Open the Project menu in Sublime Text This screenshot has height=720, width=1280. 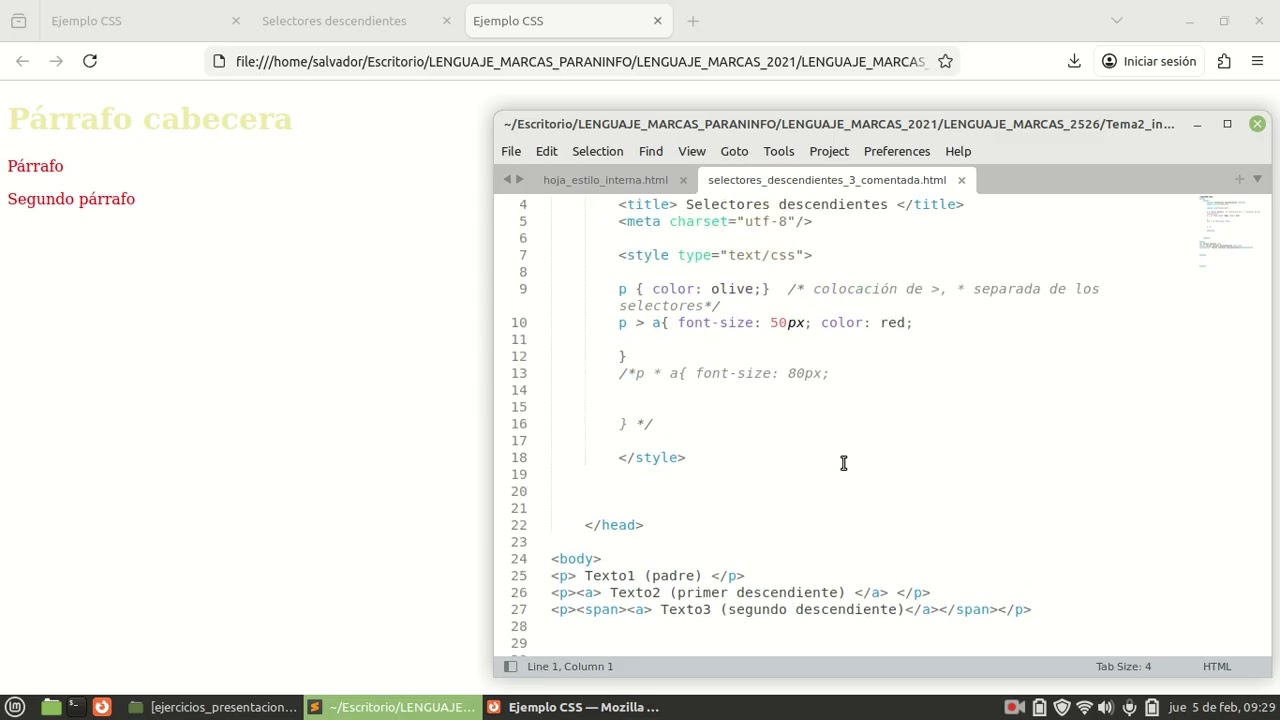pos(829,151)
